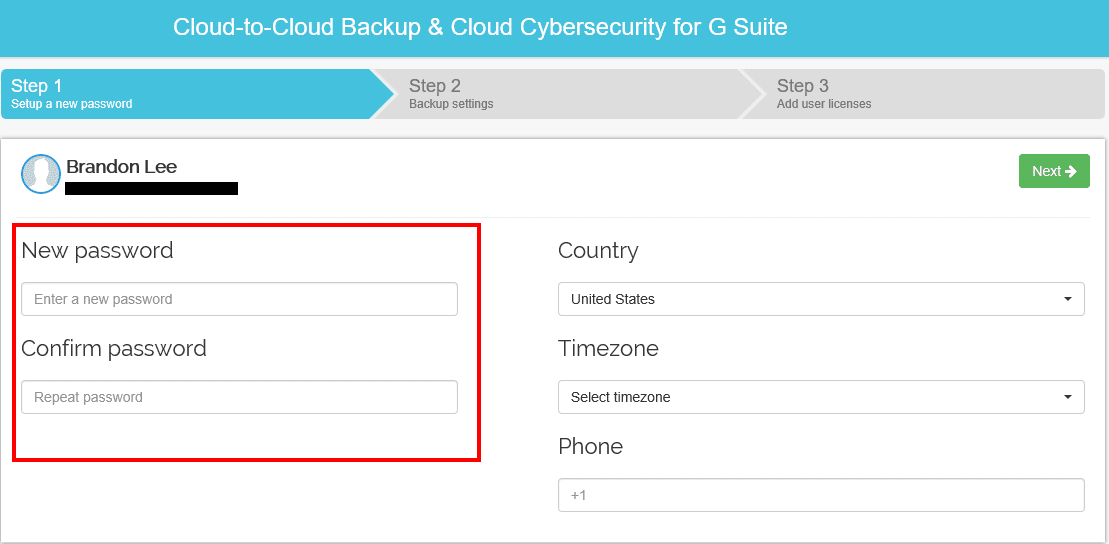Focus the Enter a new password field
1109x544 pixels.
tap(239, 299)
